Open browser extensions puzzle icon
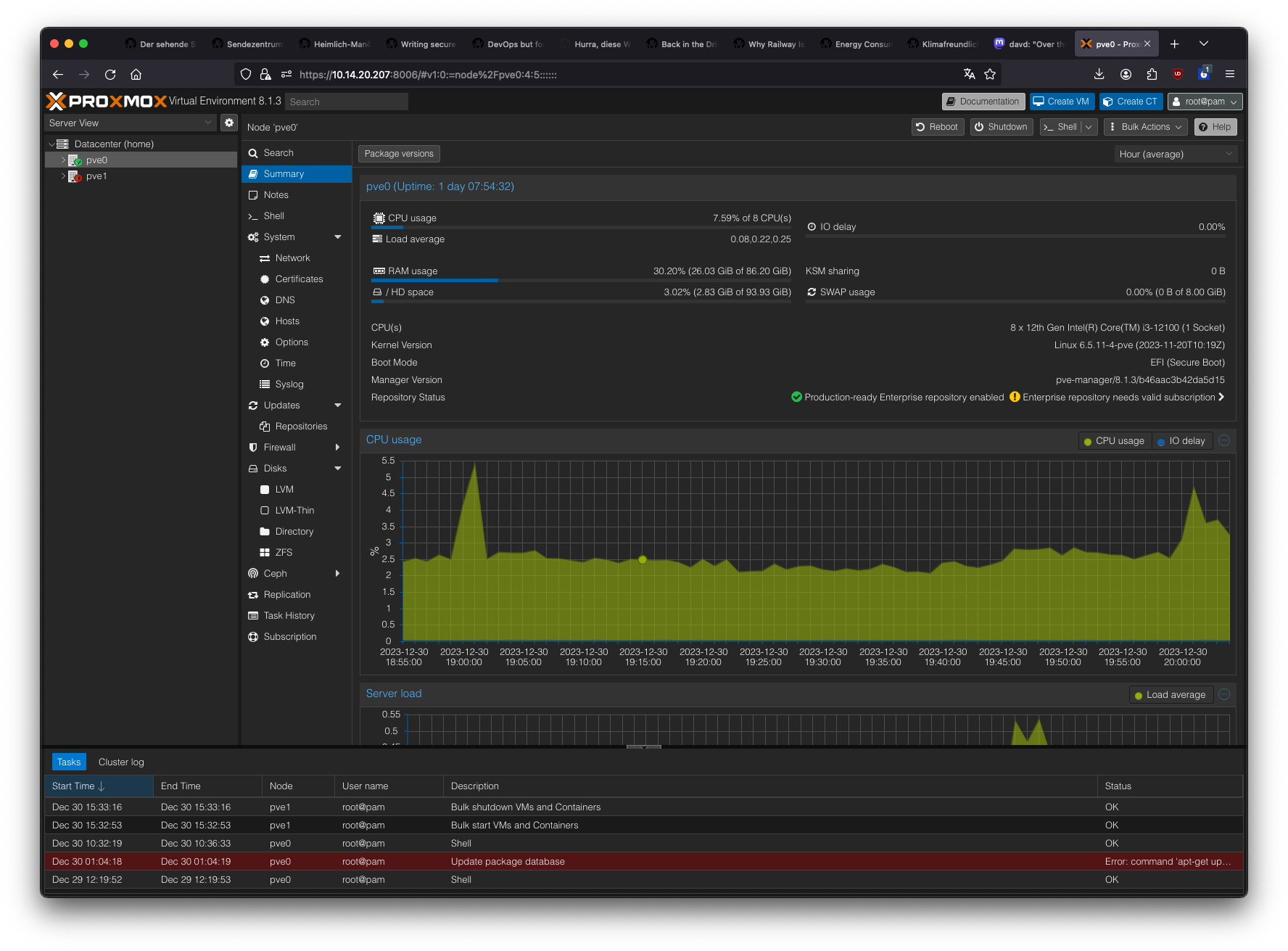This screenshot has height=951, width=1288. click(x=1152, y=74)
